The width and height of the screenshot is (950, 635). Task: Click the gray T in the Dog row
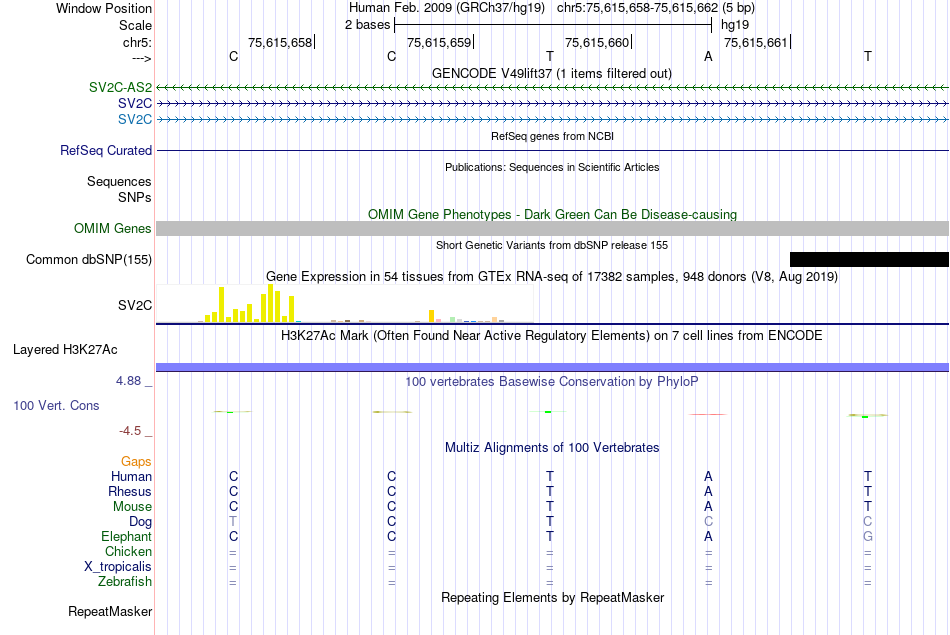(233, 521)
